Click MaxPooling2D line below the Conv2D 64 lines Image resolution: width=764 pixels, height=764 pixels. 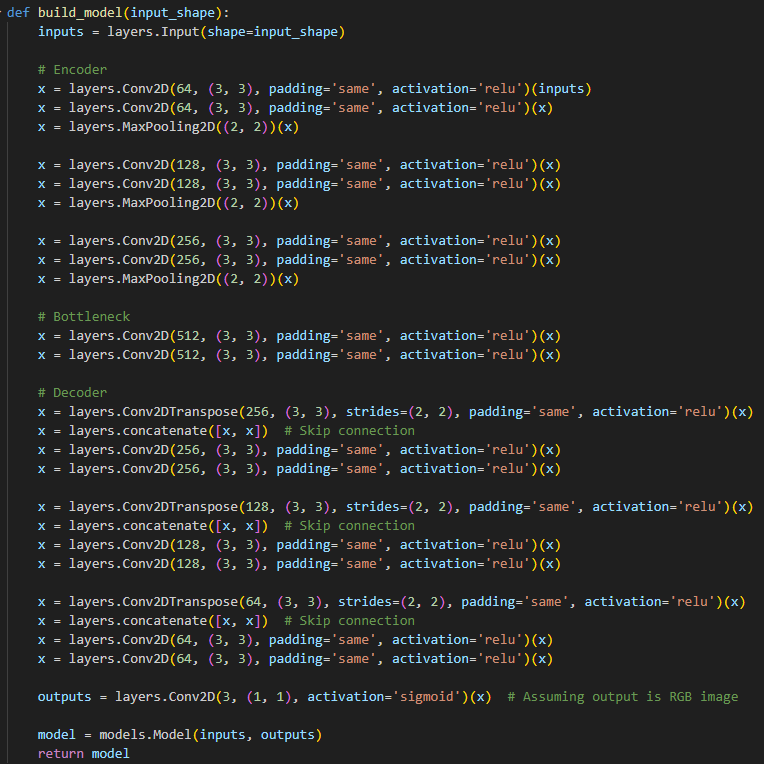click(169, 127)
